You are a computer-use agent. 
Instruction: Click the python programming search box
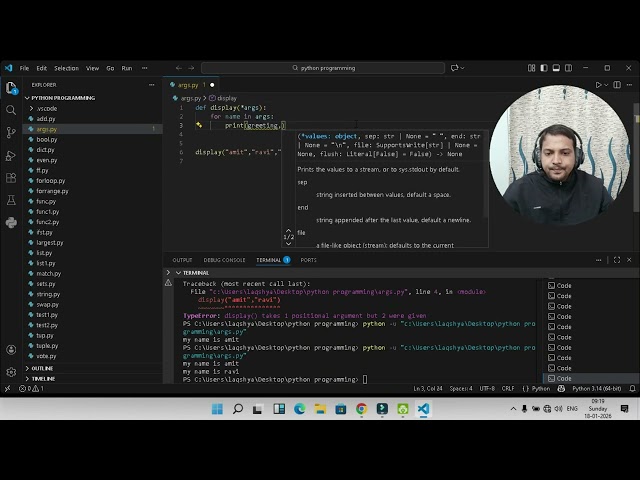[323, 68]
